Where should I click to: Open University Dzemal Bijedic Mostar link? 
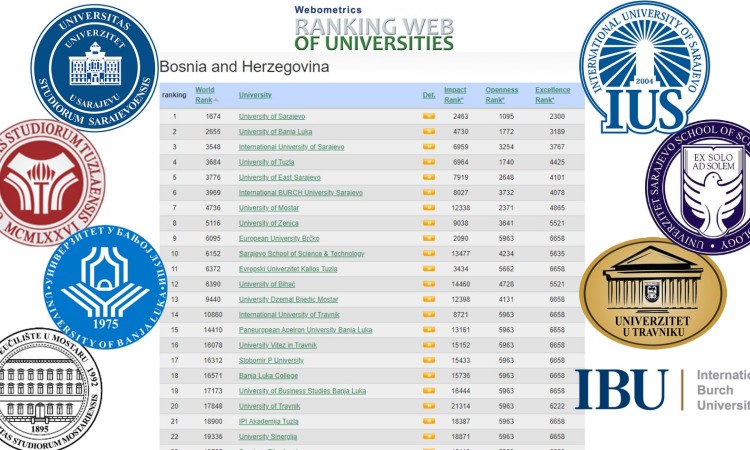coord(288,299)
